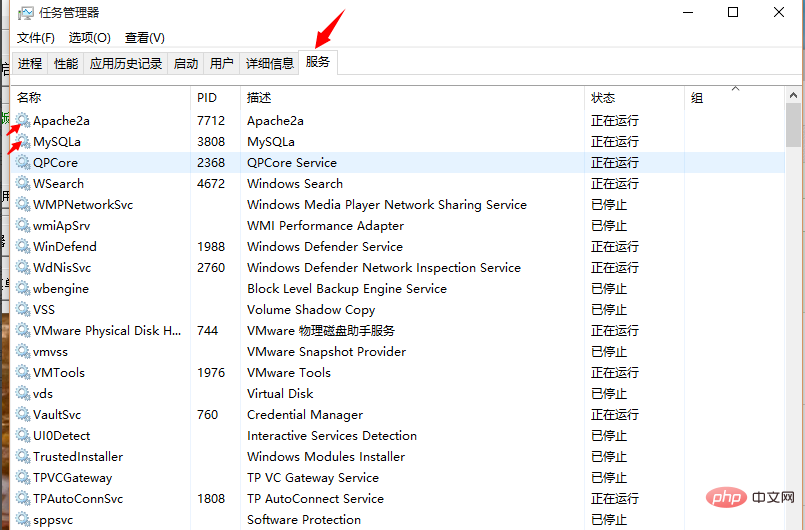Viewport: 805px width, 530px height.
Task: Click PID 7712 cell
Action: point(211,121)
